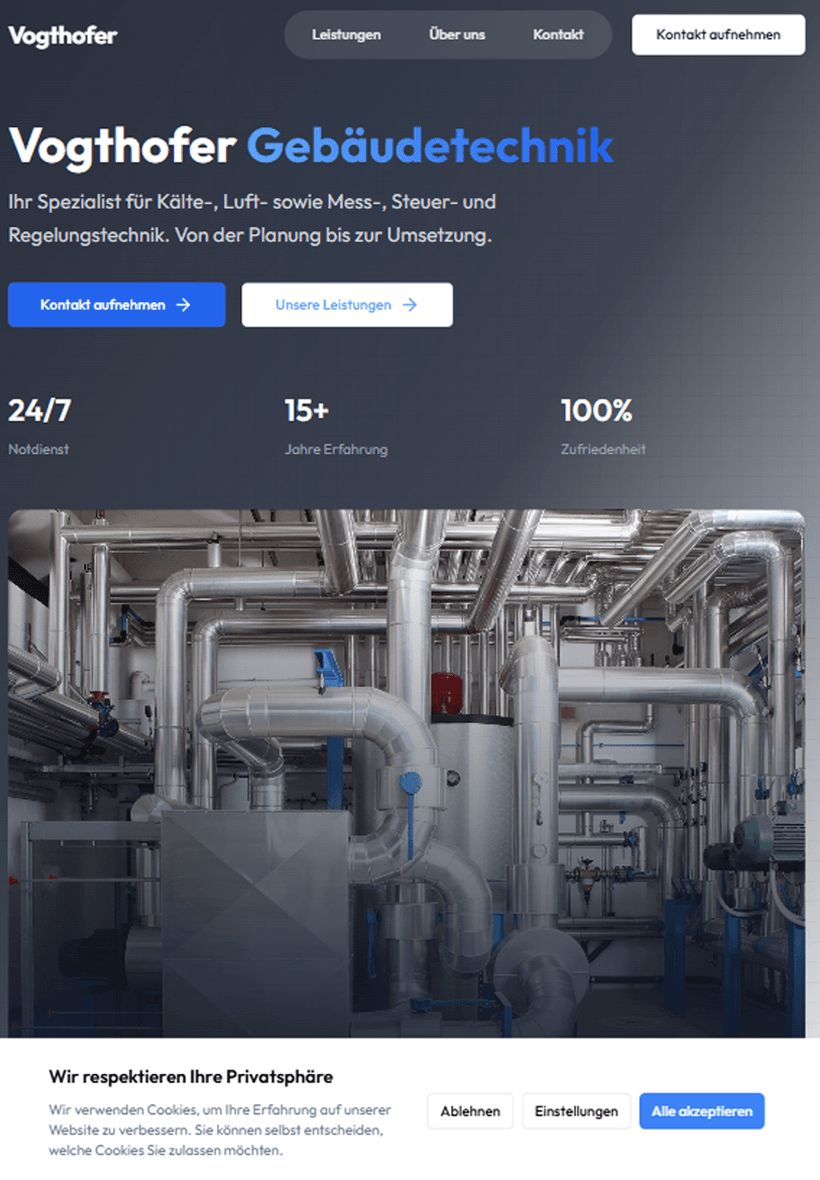The width and height of the screenshot is (820, 1180).
Task: Select Kontakt in the navigation bar
Action: pyautogui.click(x=558, y=34)
